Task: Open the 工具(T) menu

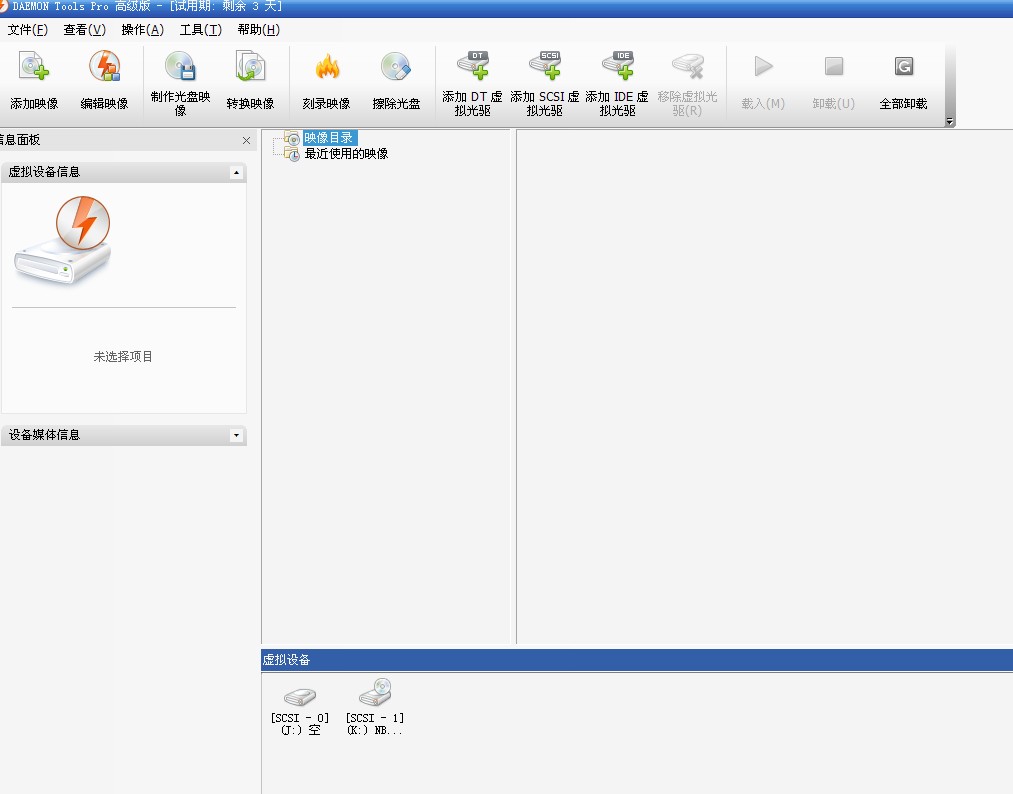Action: tap(201, 30)
